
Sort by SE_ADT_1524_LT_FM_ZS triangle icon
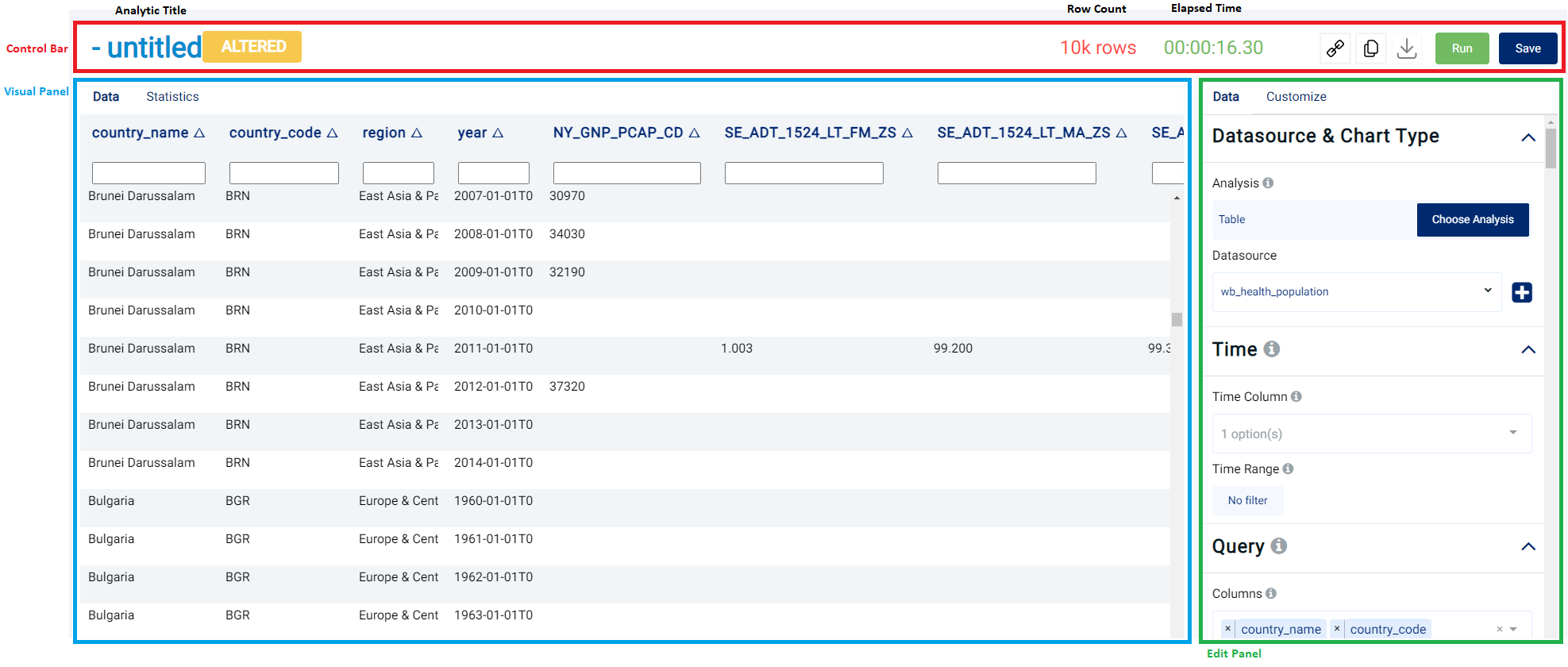[907, 133]
